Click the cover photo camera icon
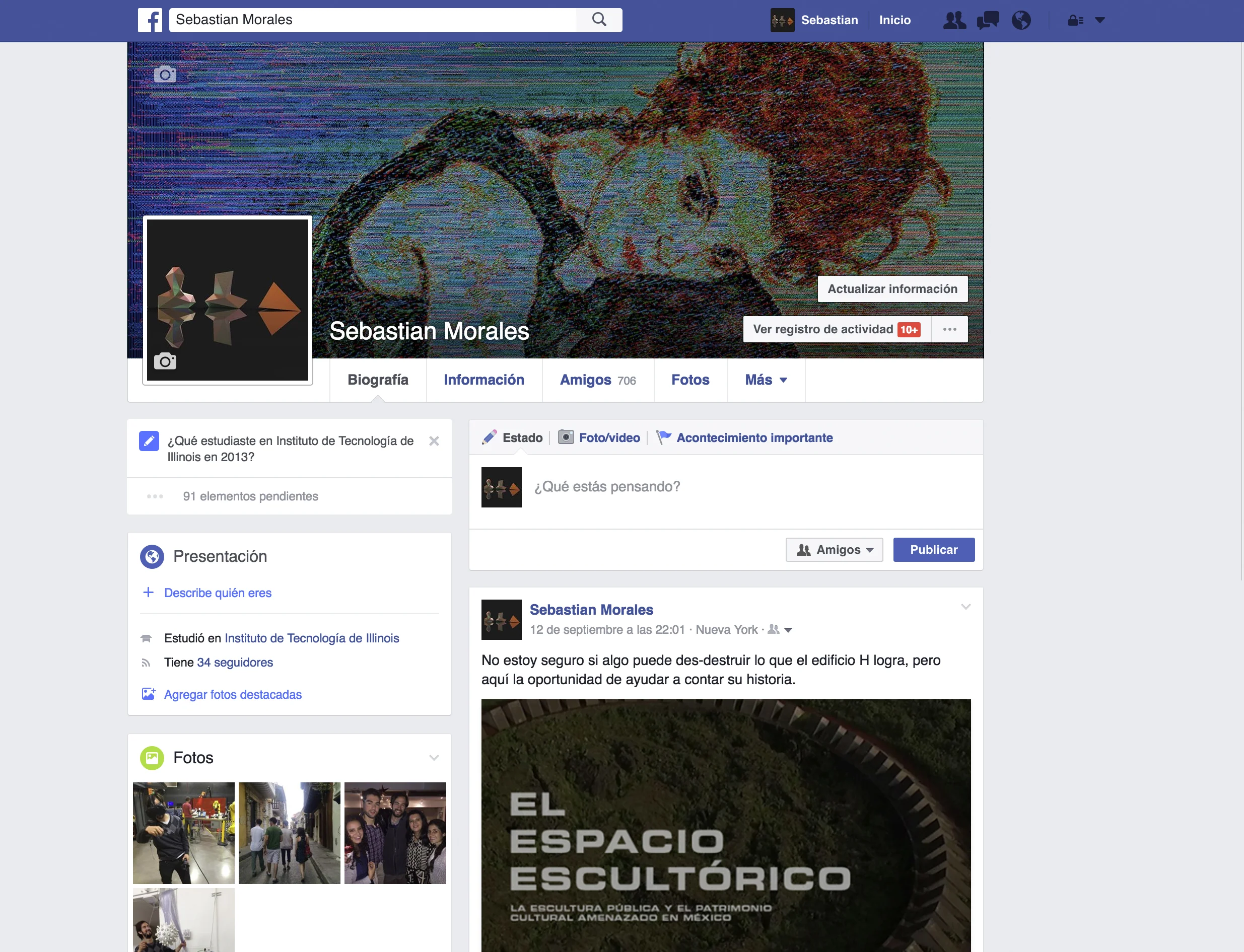Viewport: 1244px width, 952px height. pos(165,74)
